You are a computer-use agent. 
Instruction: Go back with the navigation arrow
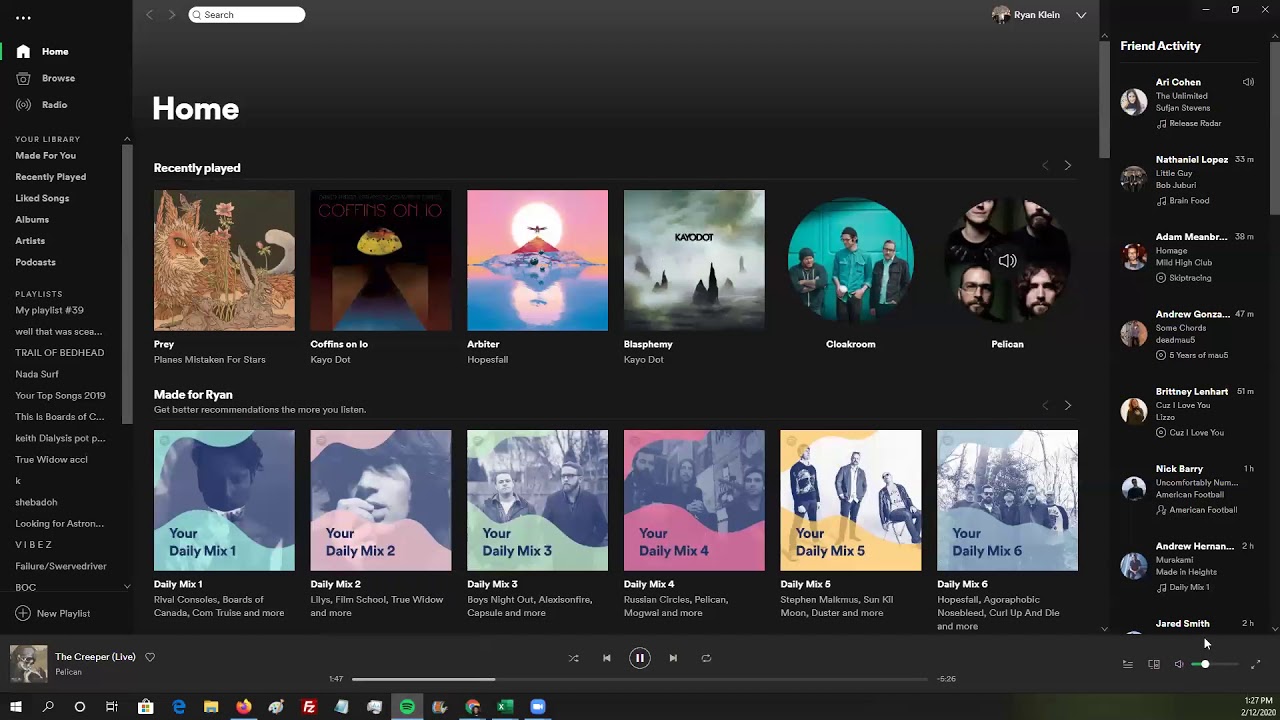[x=150, y=15]
